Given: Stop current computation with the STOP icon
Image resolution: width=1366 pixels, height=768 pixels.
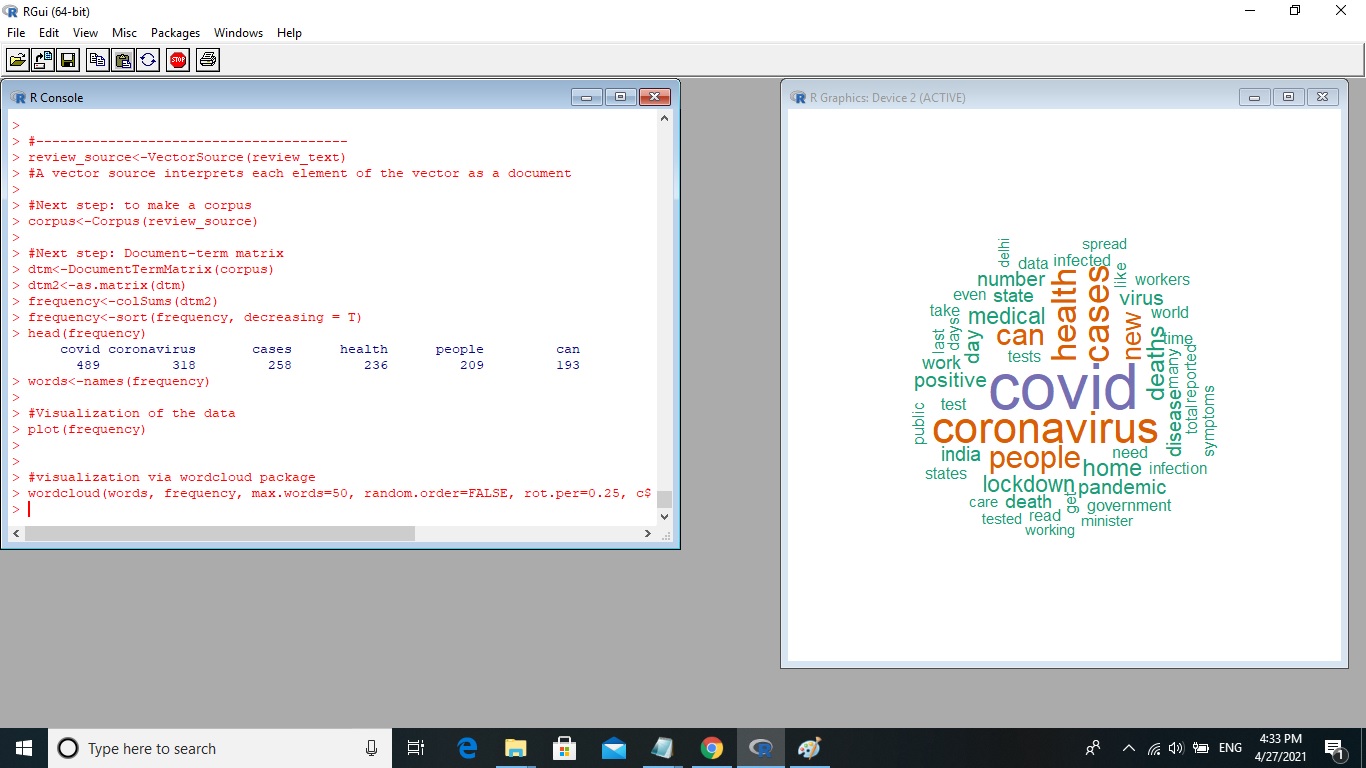Looking at the screenshot, I should pyautogui.click(x=178, y=59).
